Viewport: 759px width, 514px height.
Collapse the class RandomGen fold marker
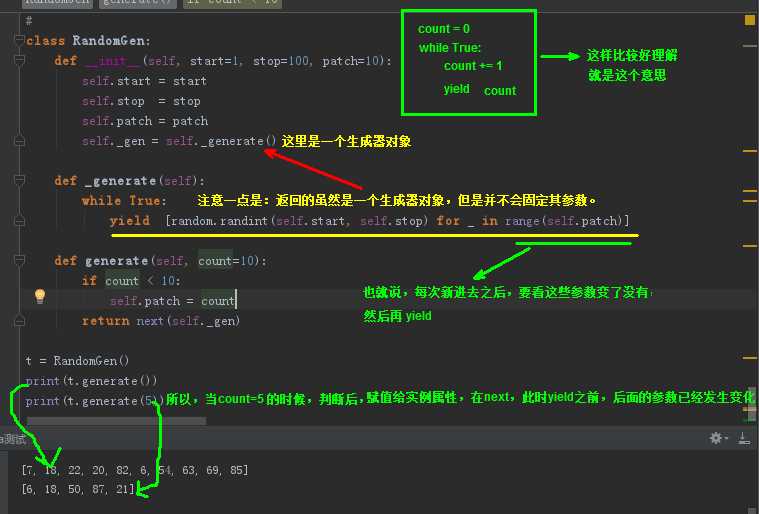click(x=19, y=40)
